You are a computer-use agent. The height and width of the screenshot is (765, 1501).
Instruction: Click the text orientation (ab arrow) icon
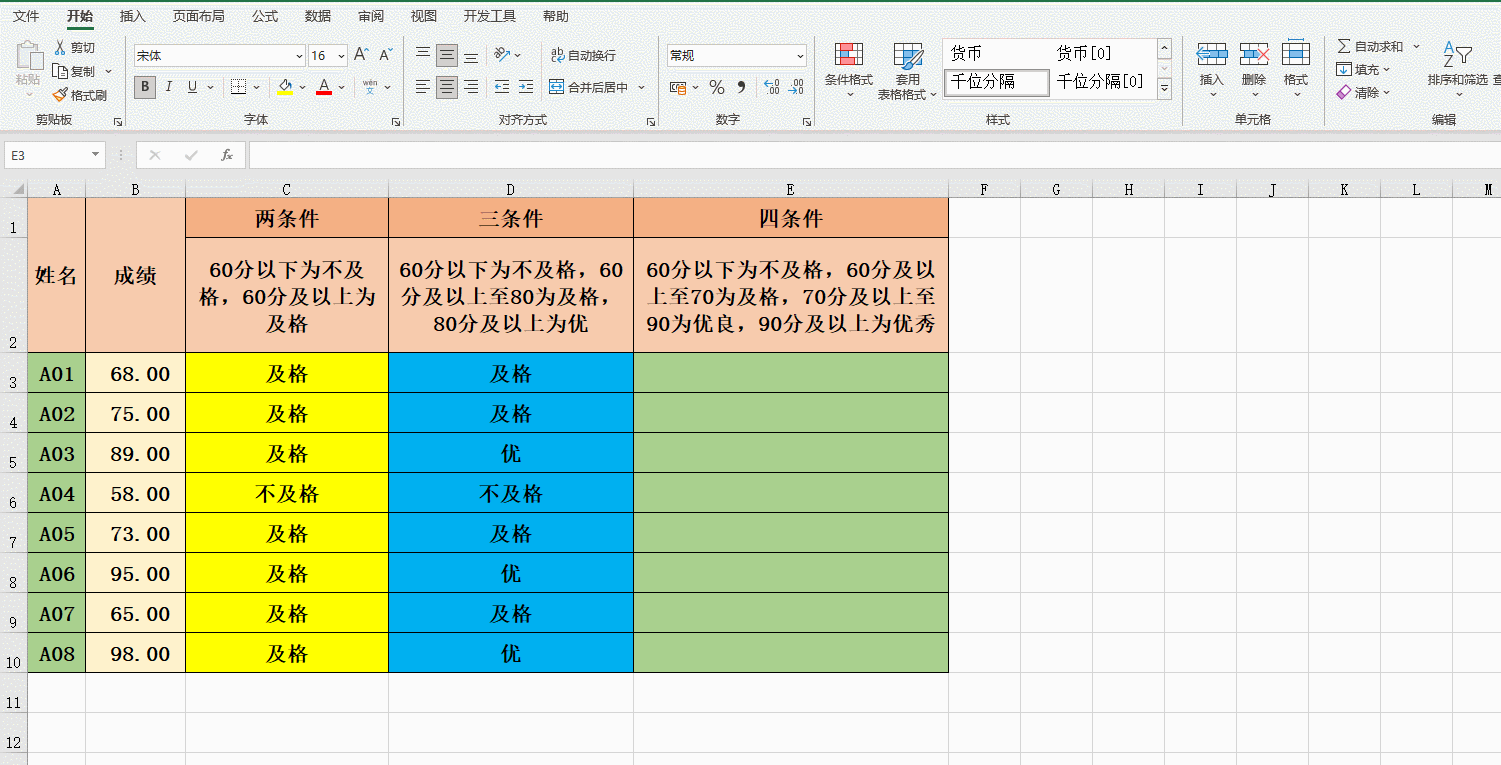(x=501, y=55)
